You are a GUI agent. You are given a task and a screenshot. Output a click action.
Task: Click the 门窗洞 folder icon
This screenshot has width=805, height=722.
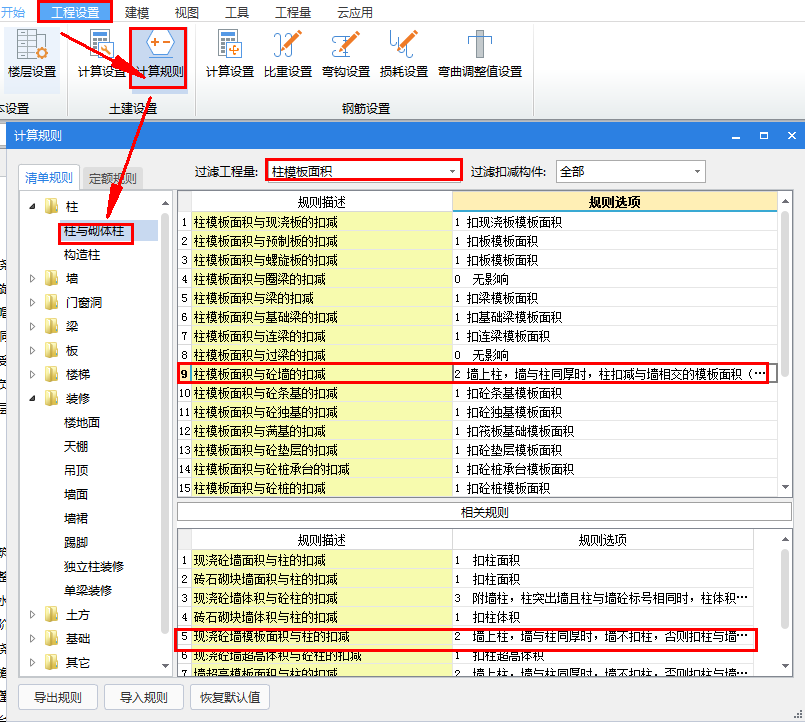pyautogui.click(x=51, y=302)
